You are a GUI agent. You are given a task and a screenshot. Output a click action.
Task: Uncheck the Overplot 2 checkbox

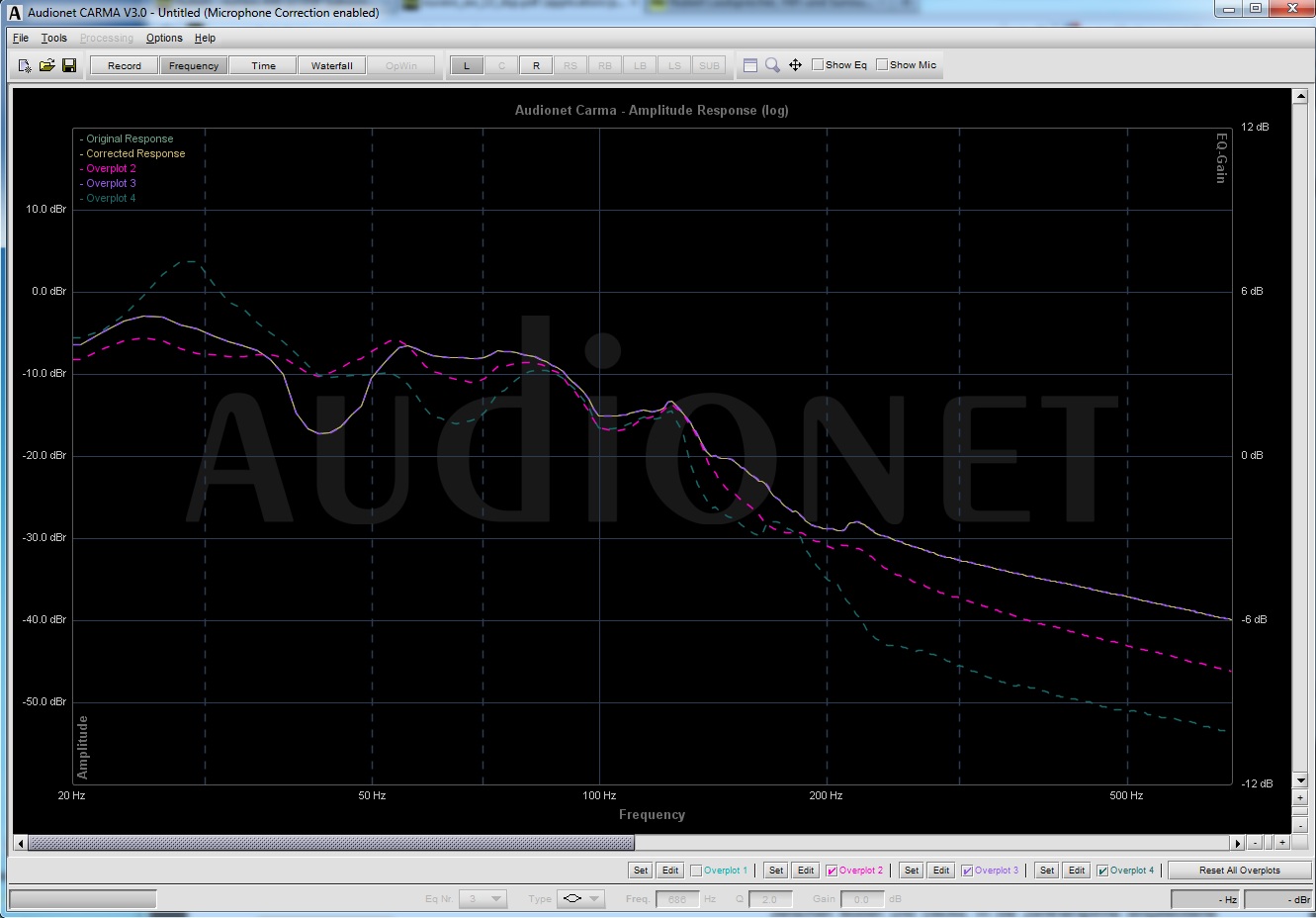[832, 871]
